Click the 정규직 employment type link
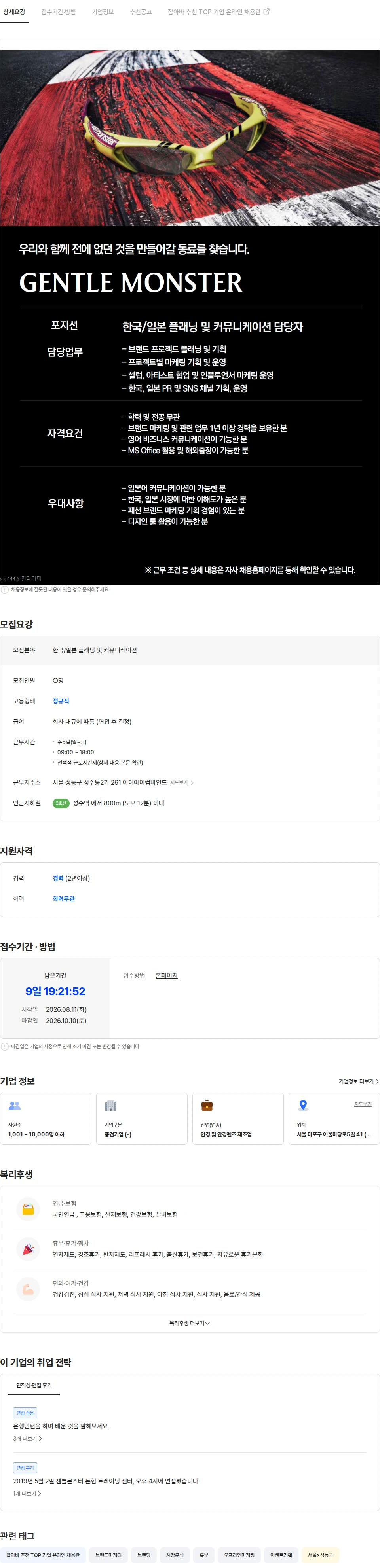The height and width of the screenshot is (1568, 380). tap(61, 701)
